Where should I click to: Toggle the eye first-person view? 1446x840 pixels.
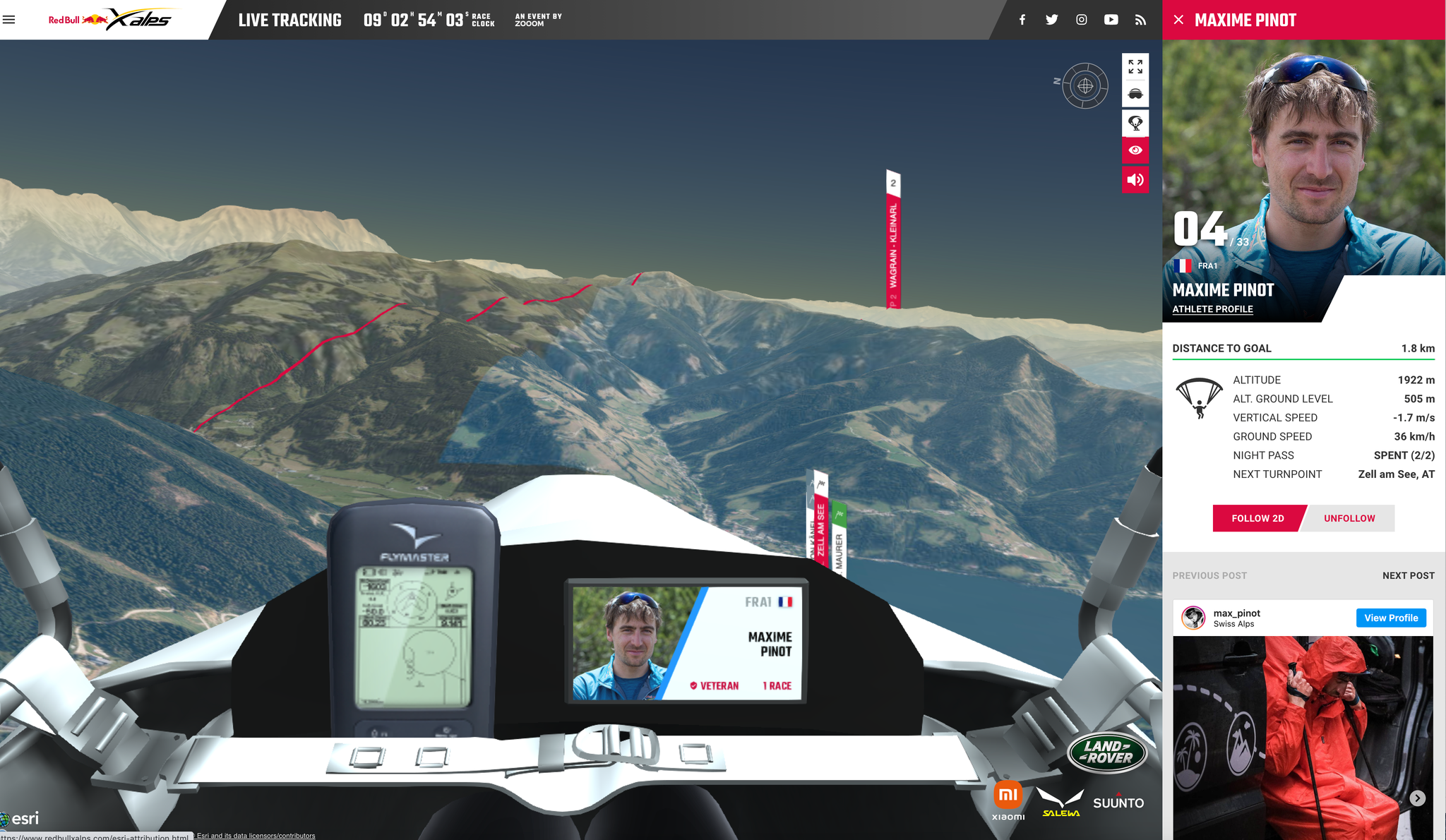coord(1135,150)
